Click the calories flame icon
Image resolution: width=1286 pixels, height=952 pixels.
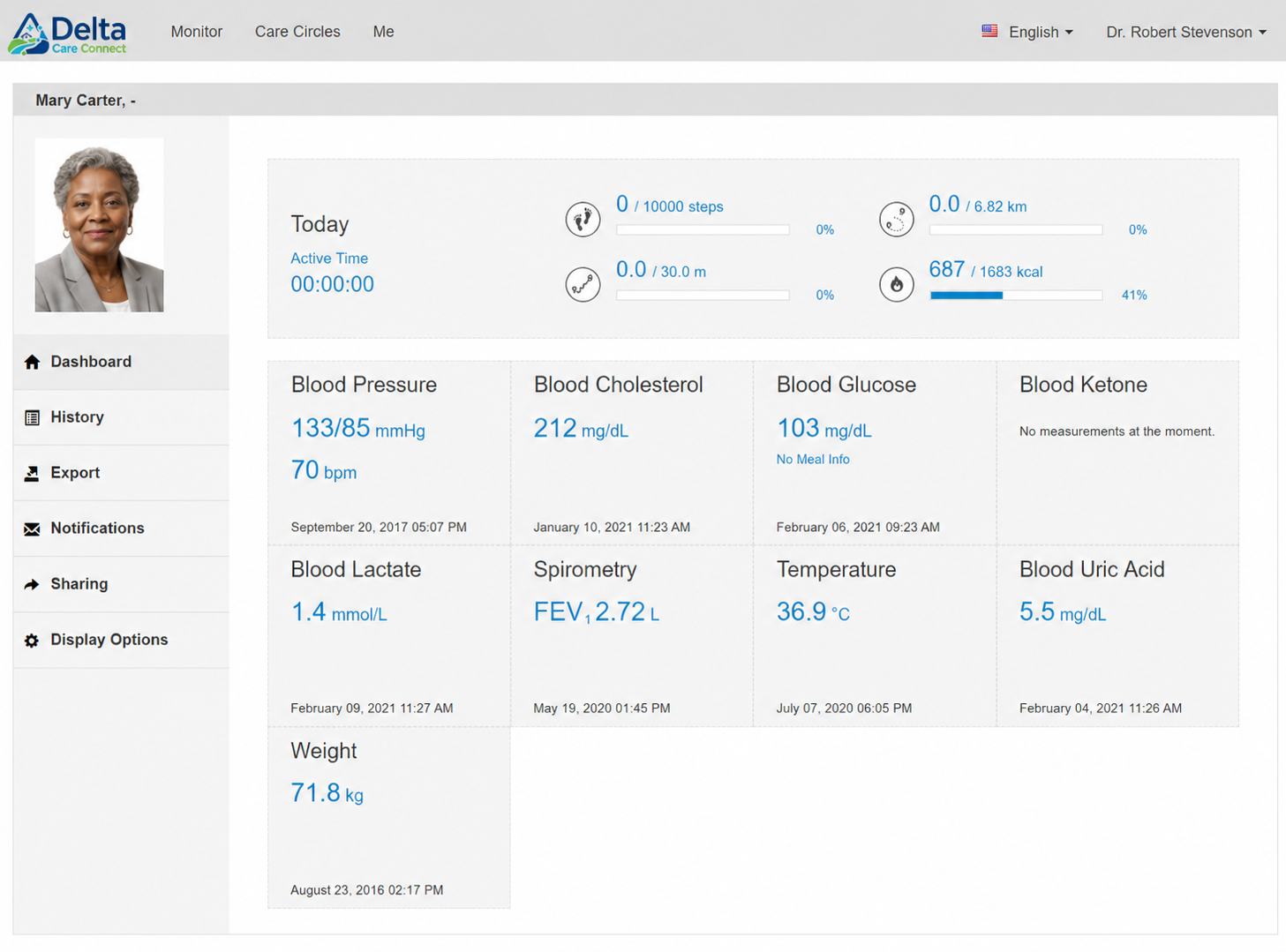[x=896, y=284]
